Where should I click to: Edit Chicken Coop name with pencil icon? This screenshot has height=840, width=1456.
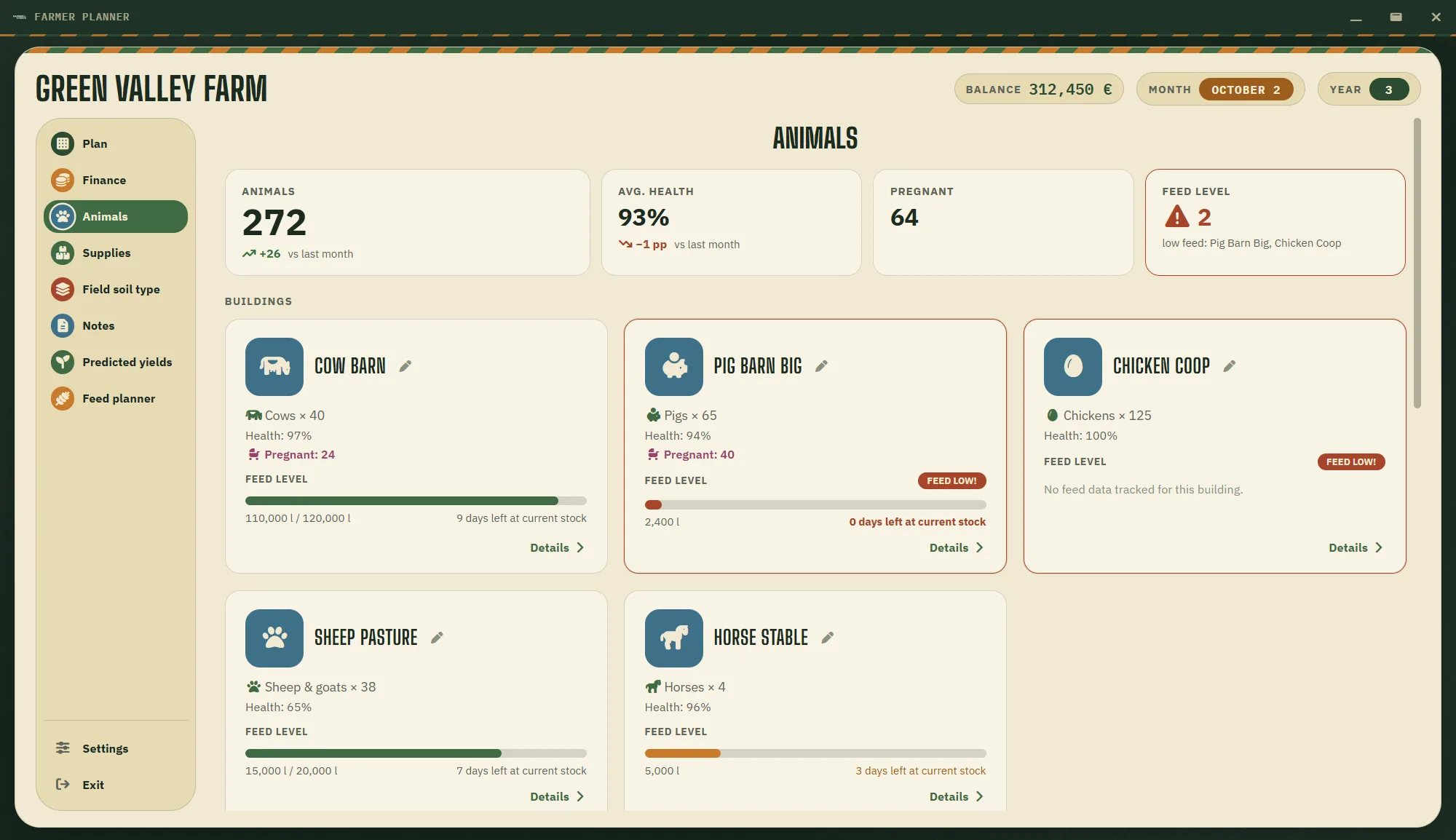[1230, 366]
